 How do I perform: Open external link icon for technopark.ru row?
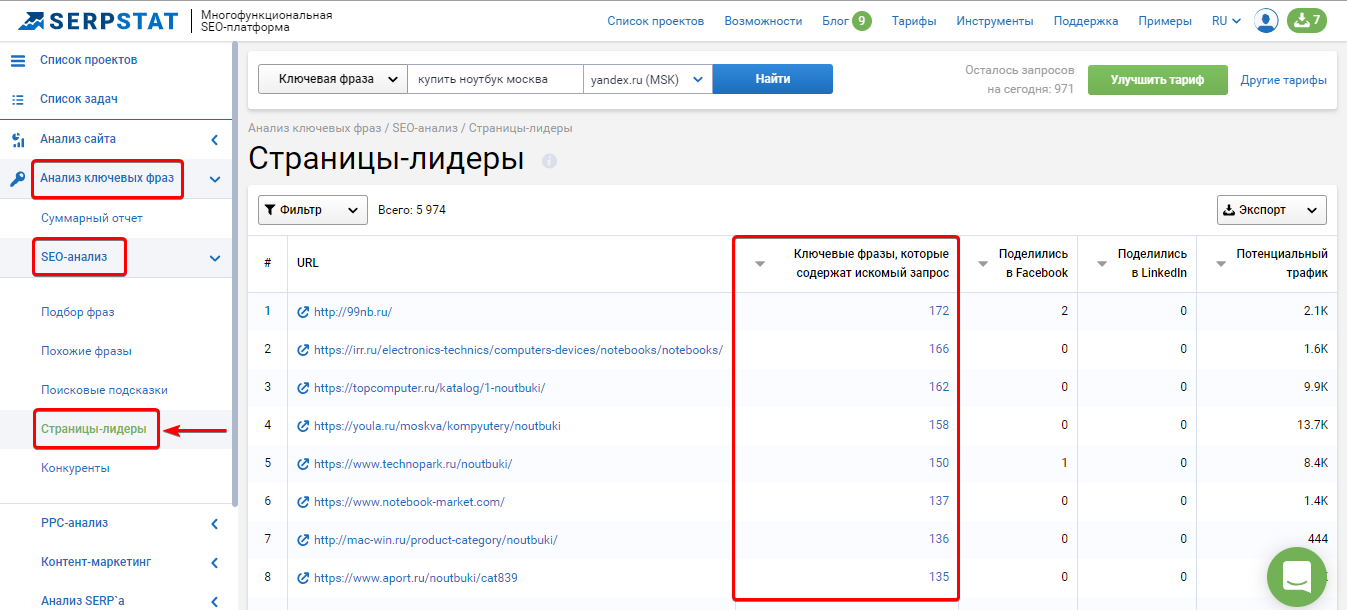tap(303, 464)
